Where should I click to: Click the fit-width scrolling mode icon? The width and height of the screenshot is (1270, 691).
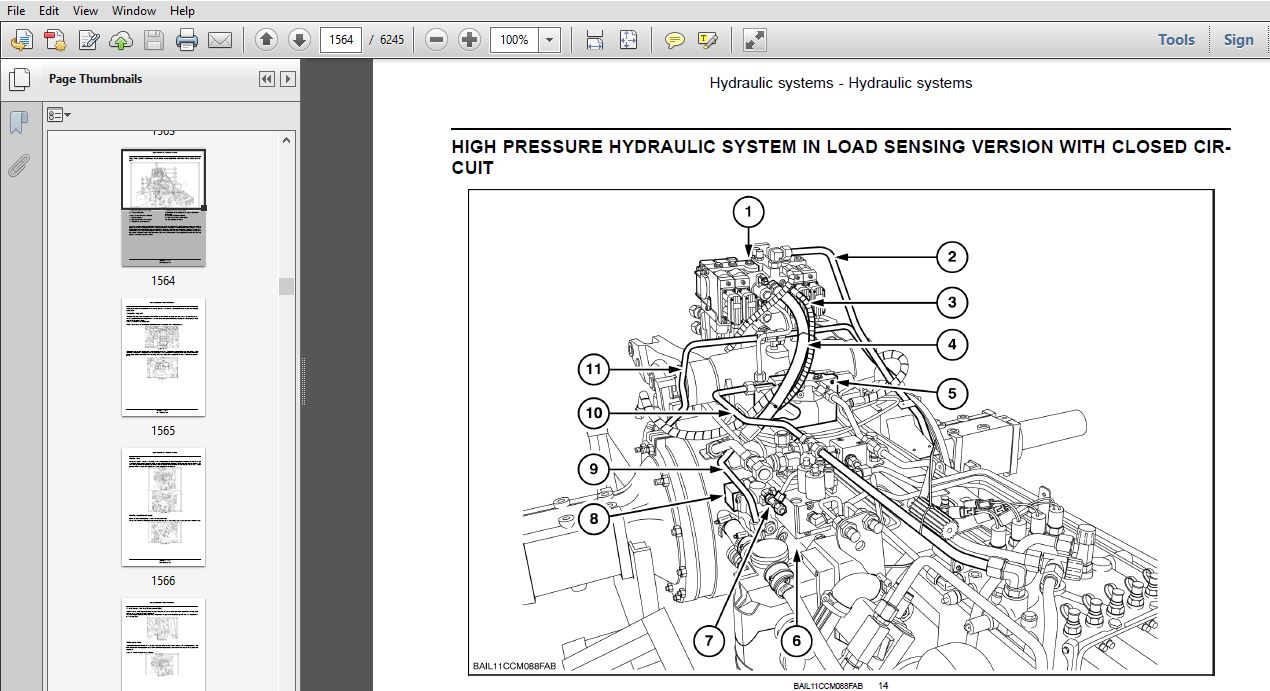coord(595,40)
